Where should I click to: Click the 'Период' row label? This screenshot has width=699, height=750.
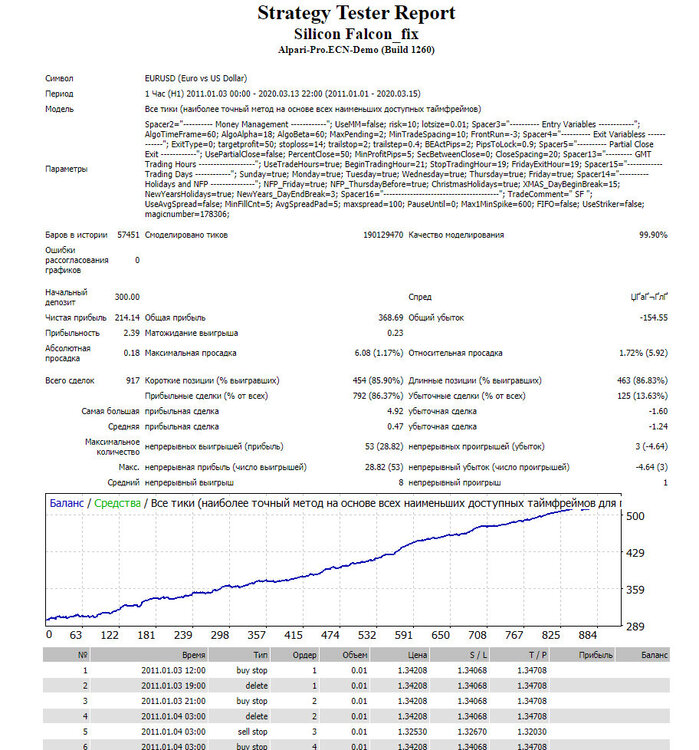(59, 94)
